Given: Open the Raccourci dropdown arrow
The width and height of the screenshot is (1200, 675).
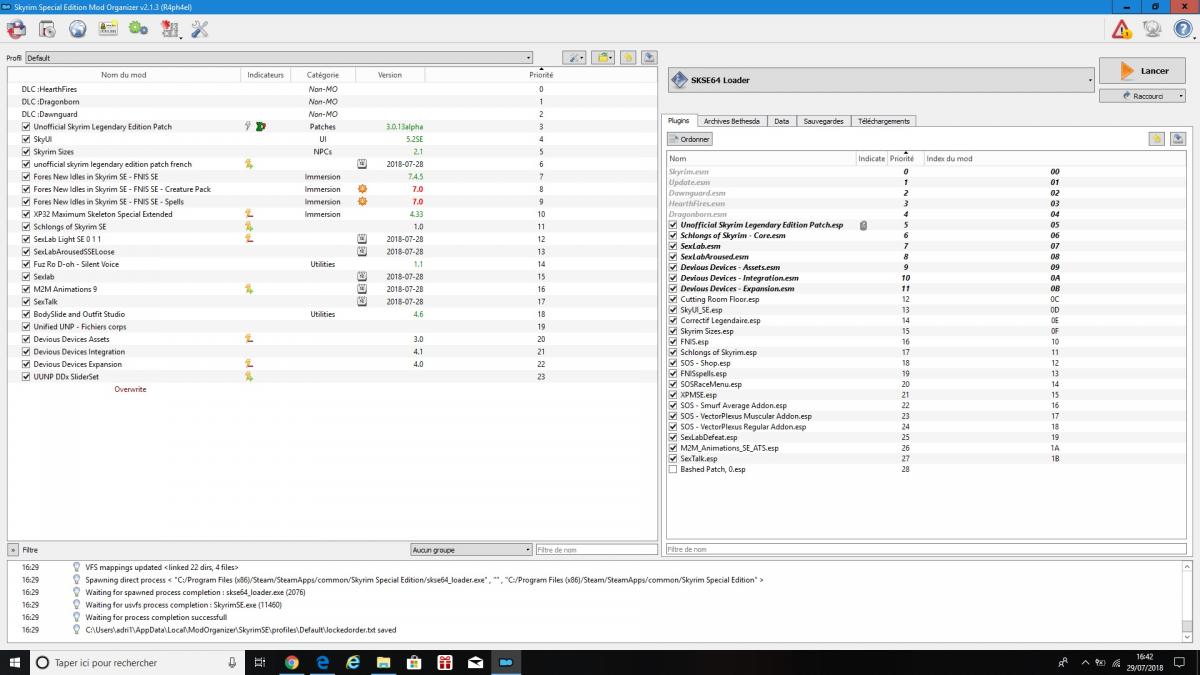Looking at the screenshot, I should pyautogui.click(x=1181, y=96).
